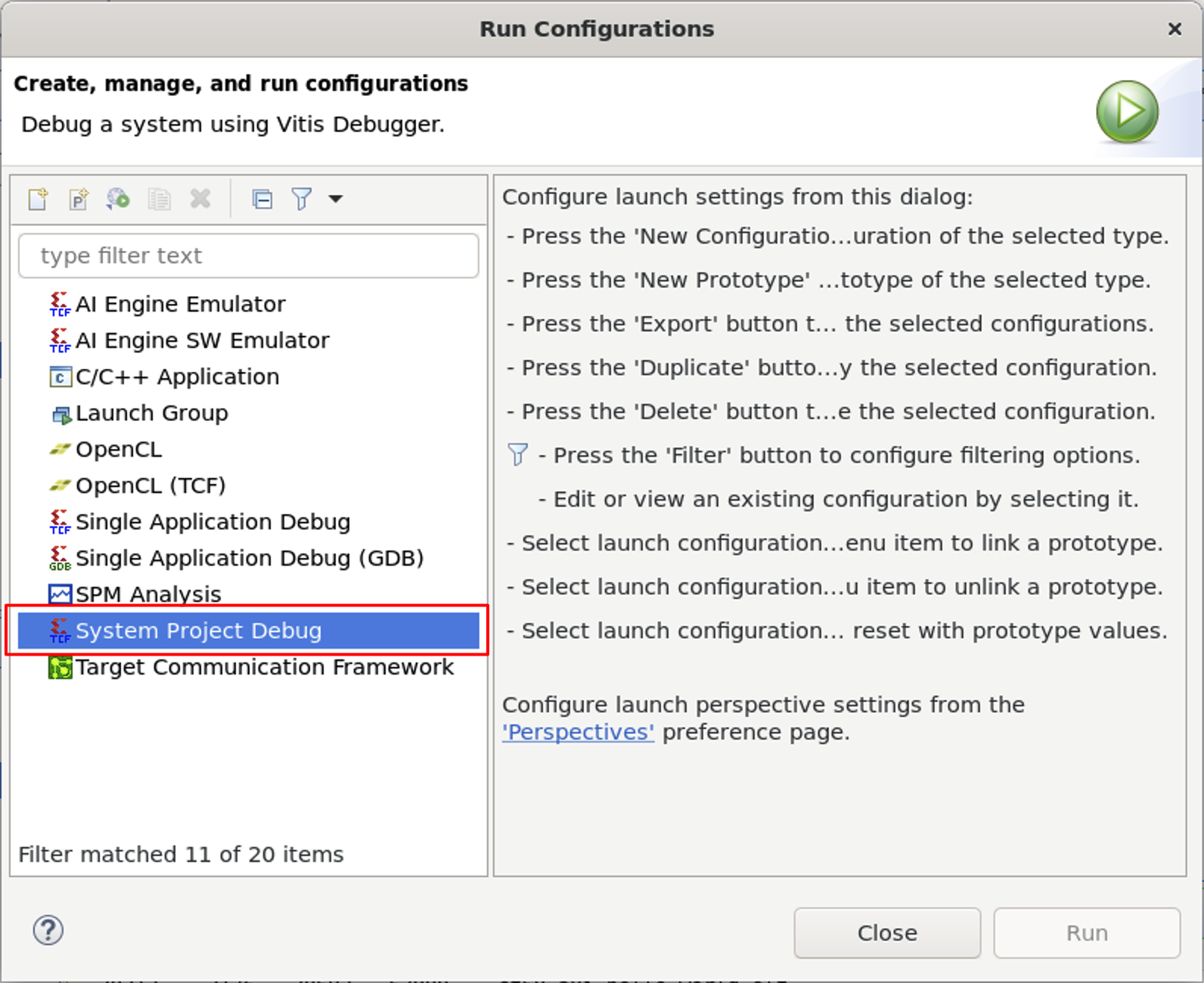Choose C/C++ Application in the list

pyautogui.click(x=177, y=377)
